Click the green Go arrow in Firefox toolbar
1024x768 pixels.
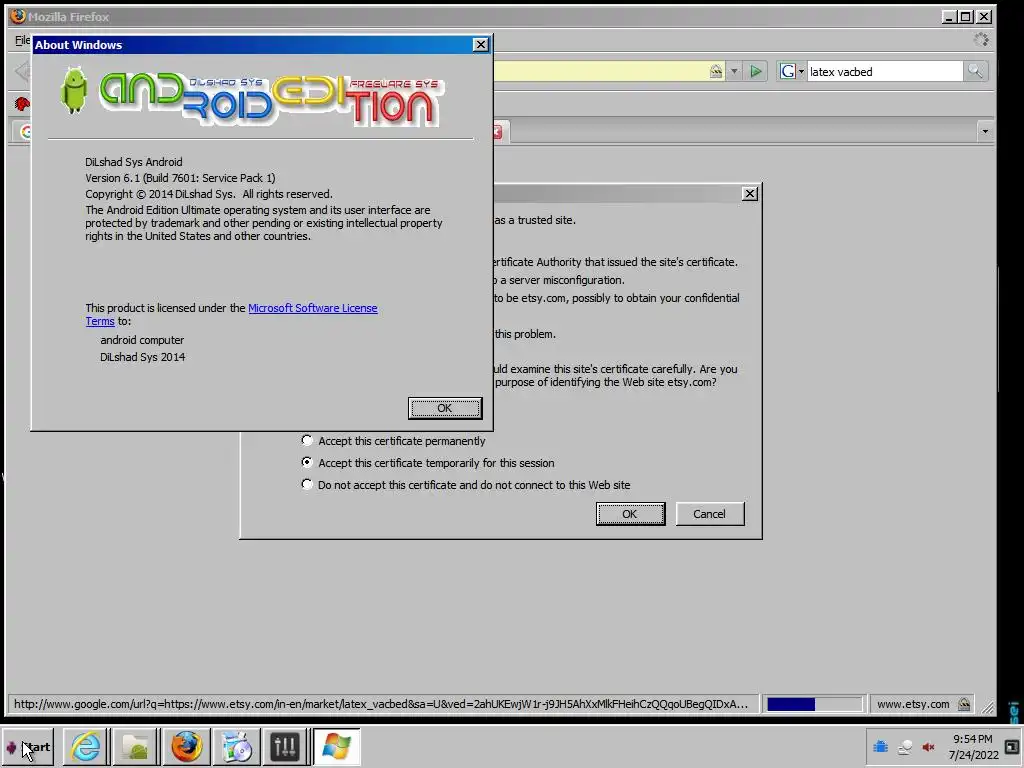point(756,71)
